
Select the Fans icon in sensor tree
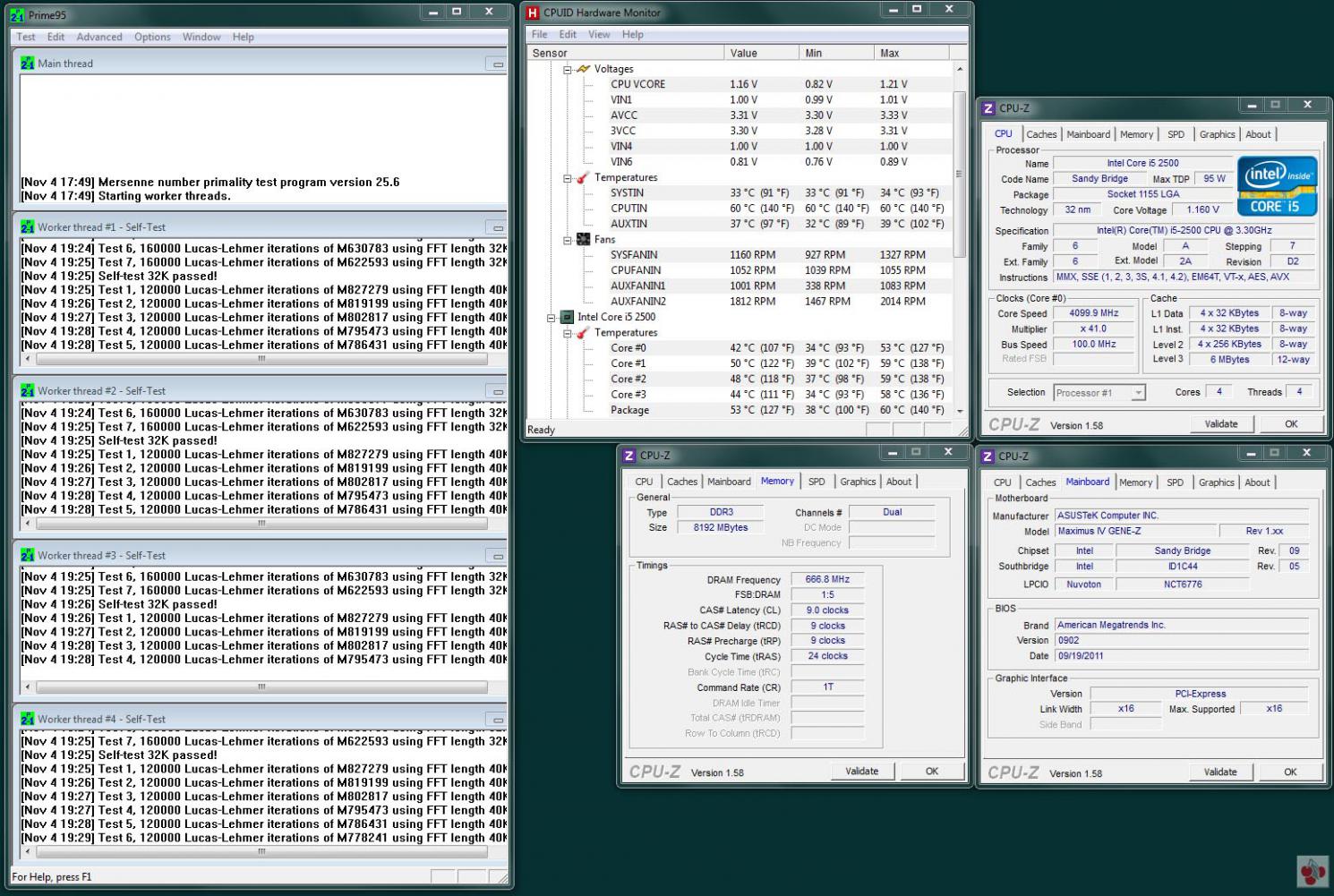point(583,240)
